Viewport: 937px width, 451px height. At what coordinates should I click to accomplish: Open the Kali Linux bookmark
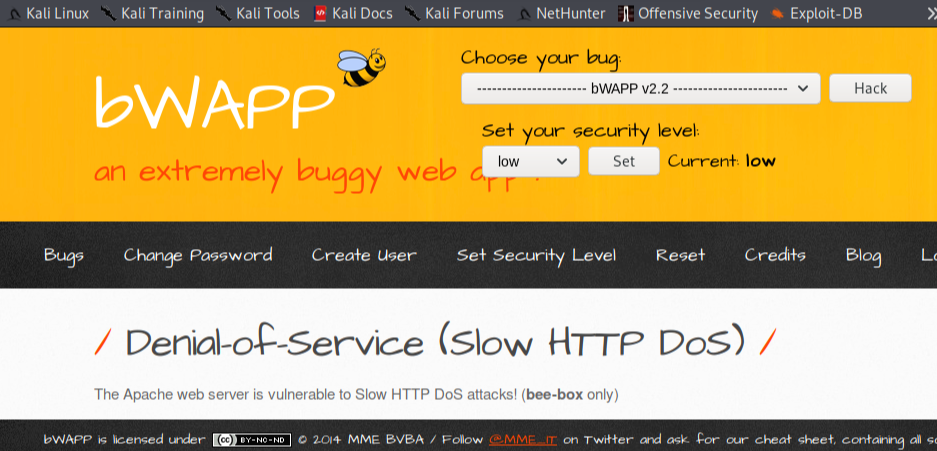(50, 13)
